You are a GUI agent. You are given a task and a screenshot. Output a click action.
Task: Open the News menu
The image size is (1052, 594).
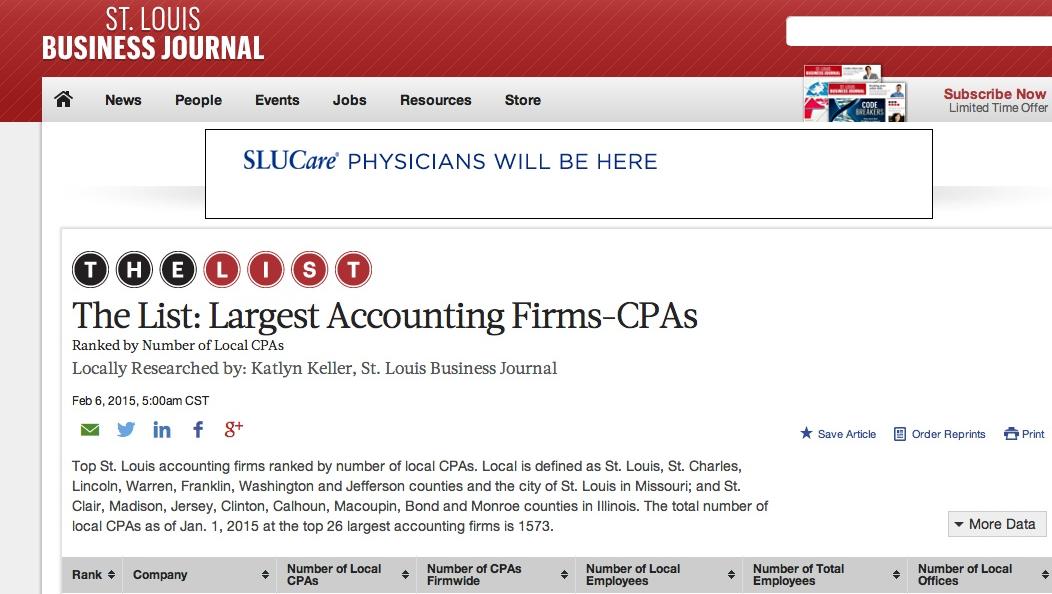123,100
